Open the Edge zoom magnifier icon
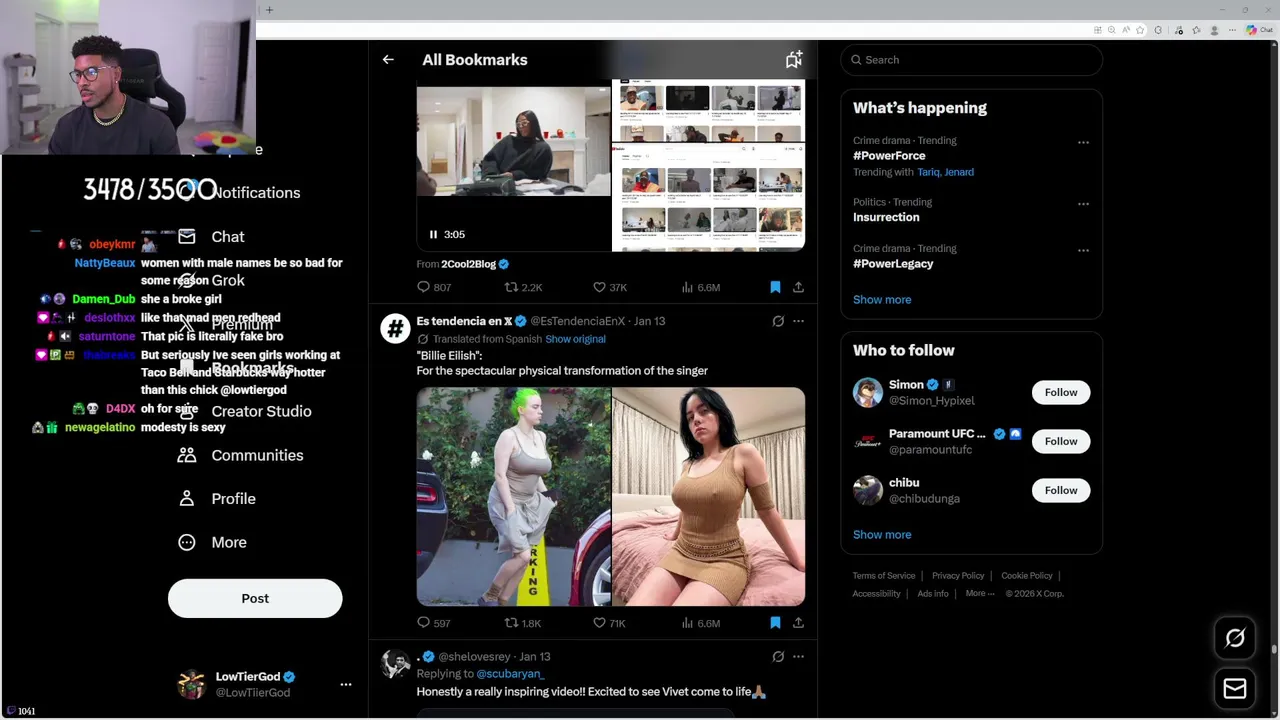1280x720 pixels. (x=1111, y=30)
